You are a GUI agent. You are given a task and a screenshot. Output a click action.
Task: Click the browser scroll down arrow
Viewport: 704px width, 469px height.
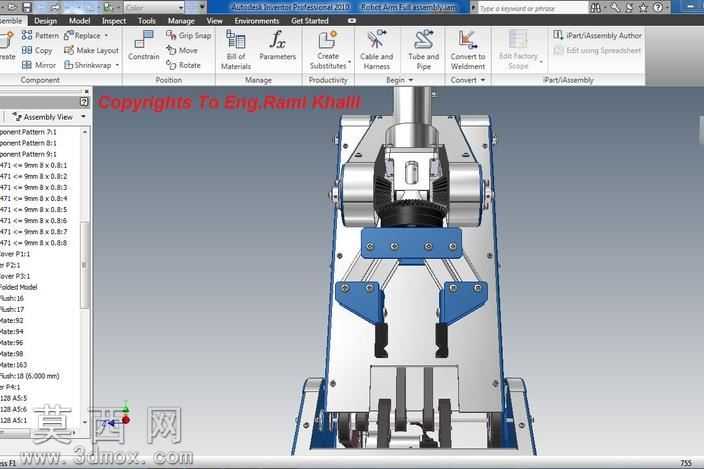(x=84, y=421)
